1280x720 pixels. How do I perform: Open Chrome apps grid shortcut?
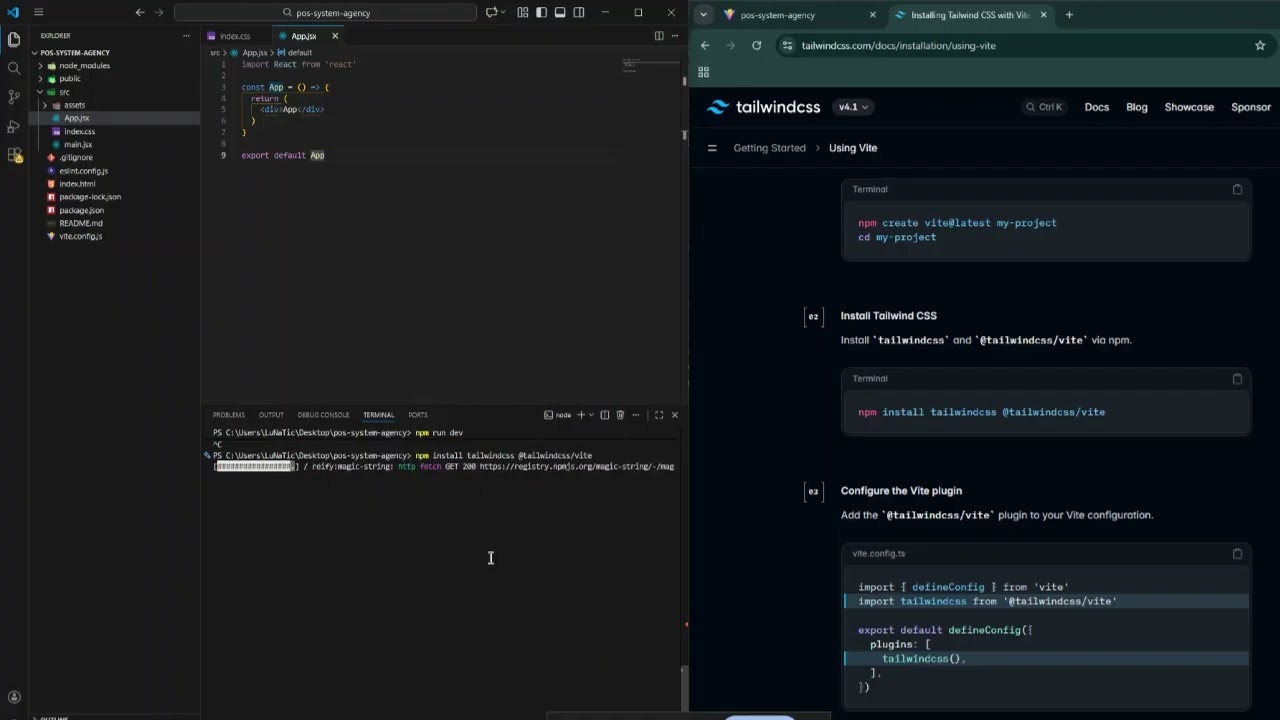[703, 72]
